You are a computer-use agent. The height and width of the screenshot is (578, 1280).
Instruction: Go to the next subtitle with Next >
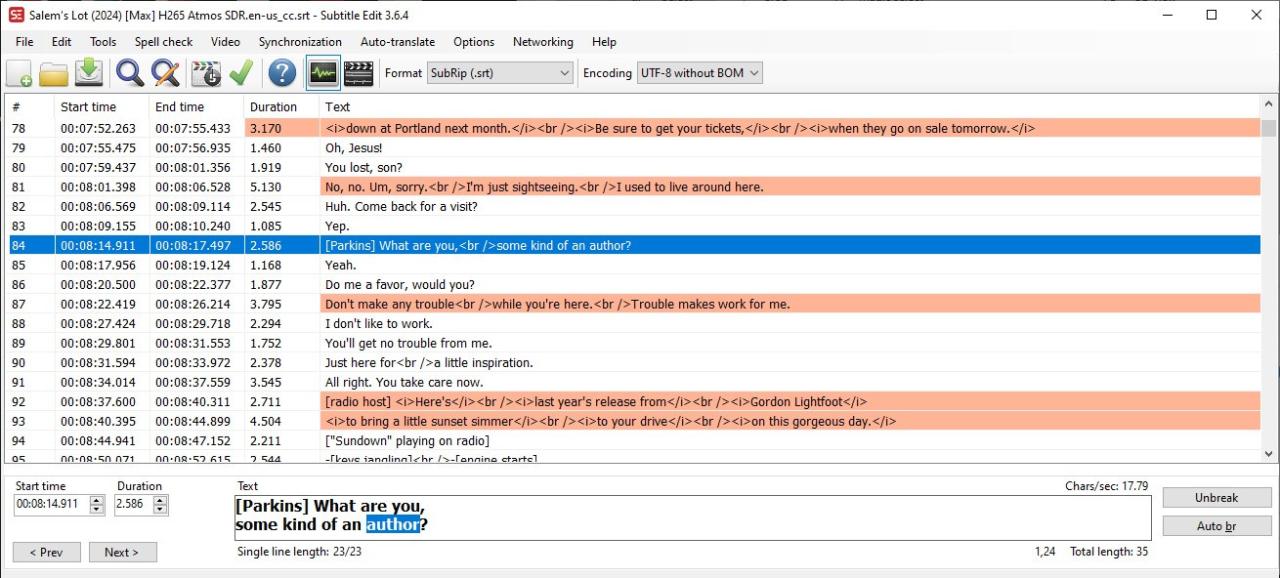click(x=123, y=552)
